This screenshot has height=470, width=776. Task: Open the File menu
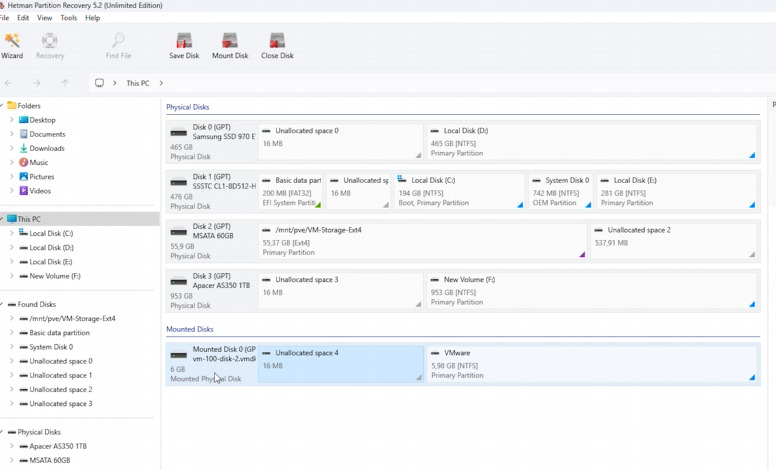[x=4, y=18]
